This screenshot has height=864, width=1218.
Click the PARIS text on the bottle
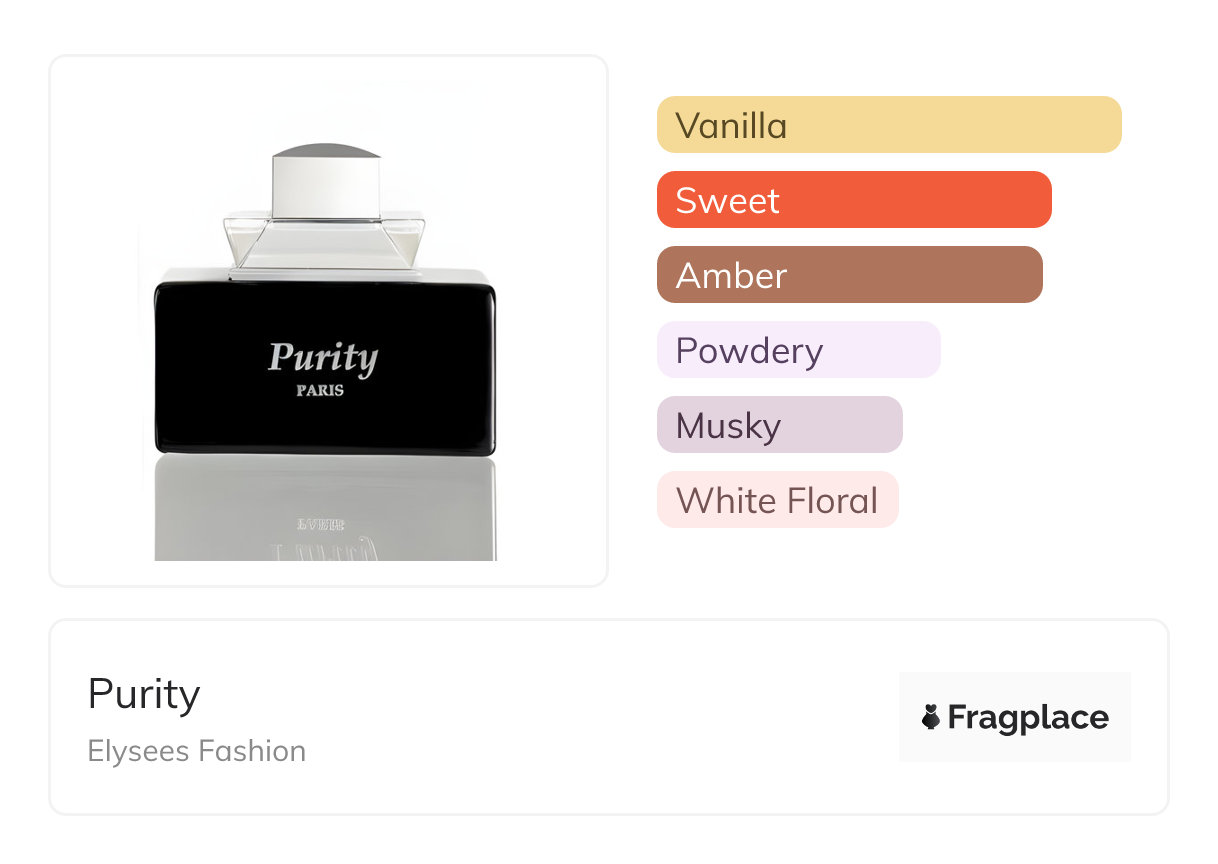[x=320, y=391]
